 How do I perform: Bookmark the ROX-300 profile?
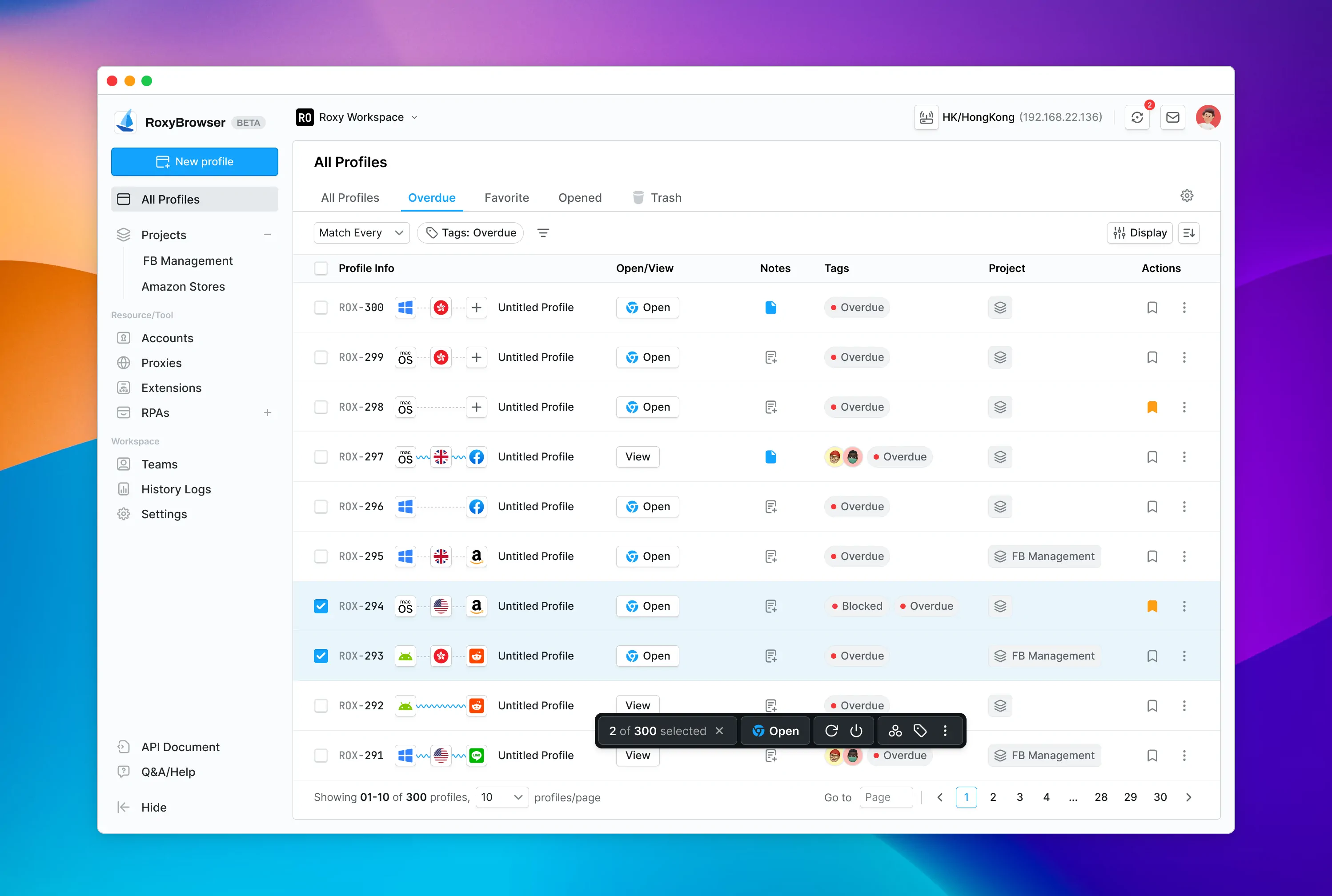(x=1152, y=308)
